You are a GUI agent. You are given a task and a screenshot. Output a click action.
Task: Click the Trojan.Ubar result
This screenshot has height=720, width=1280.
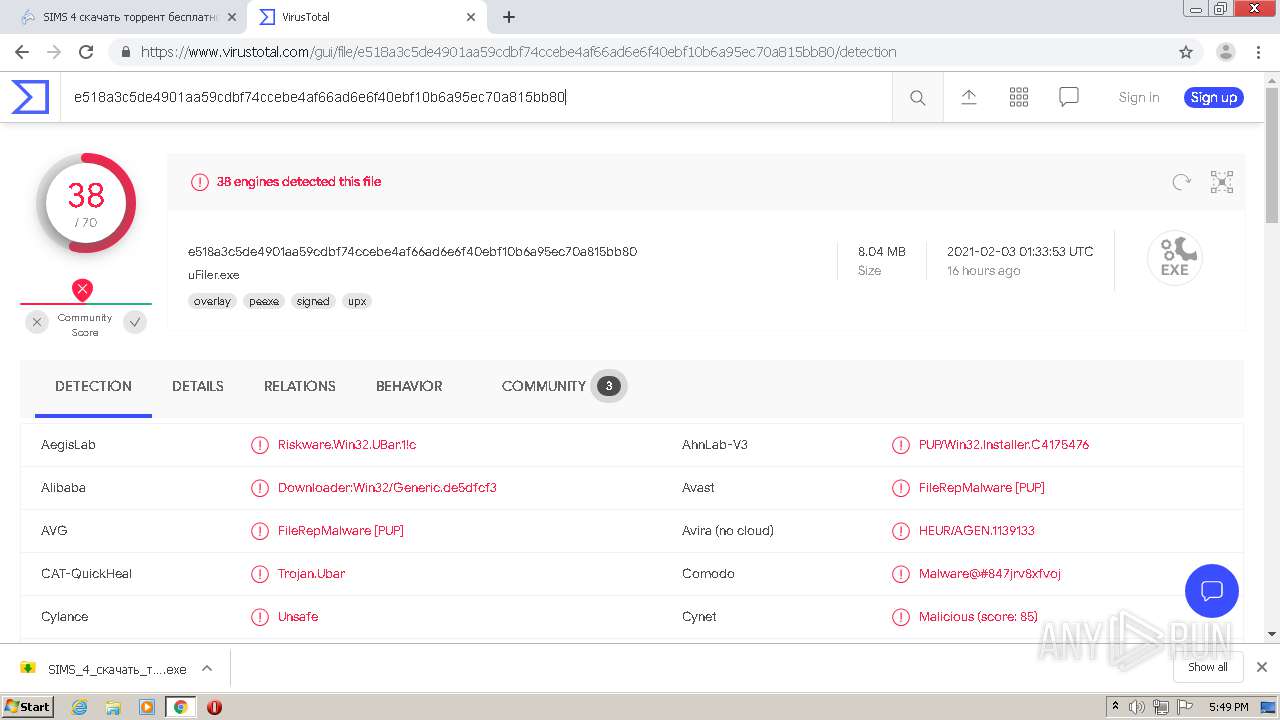pos(311,574)
